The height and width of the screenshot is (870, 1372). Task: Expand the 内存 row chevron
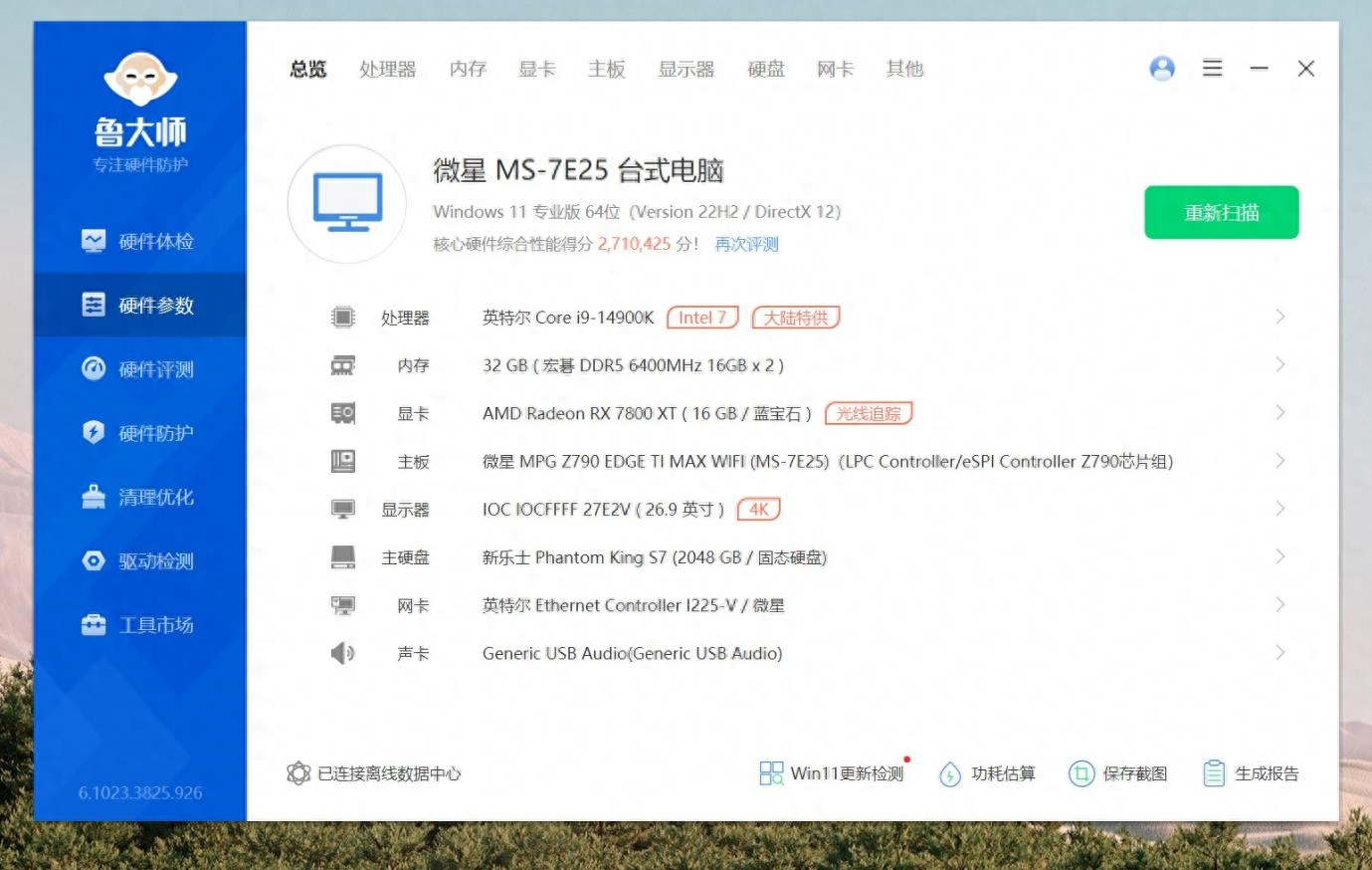[x=1279, y=364]
